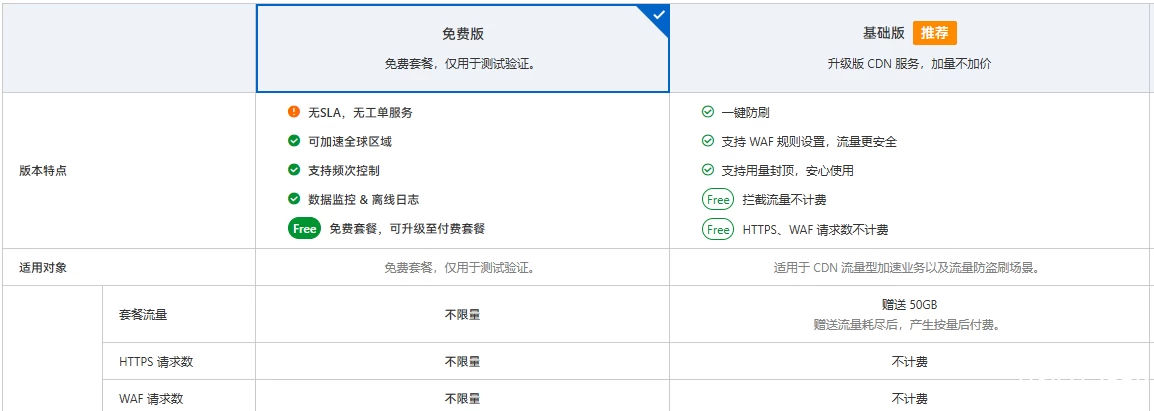Click the 套餐流量 row label
The width and height of the screenshot is (1154, 411).
point(143,314)
